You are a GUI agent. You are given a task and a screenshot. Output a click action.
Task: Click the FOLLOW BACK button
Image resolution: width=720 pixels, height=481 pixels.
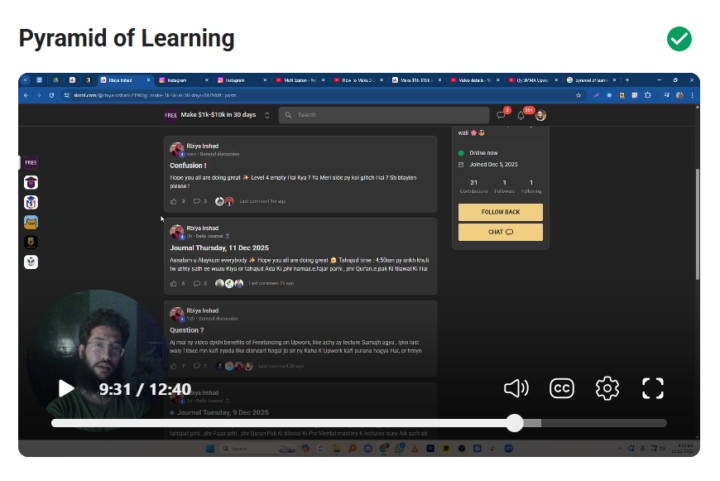[501, 212]
